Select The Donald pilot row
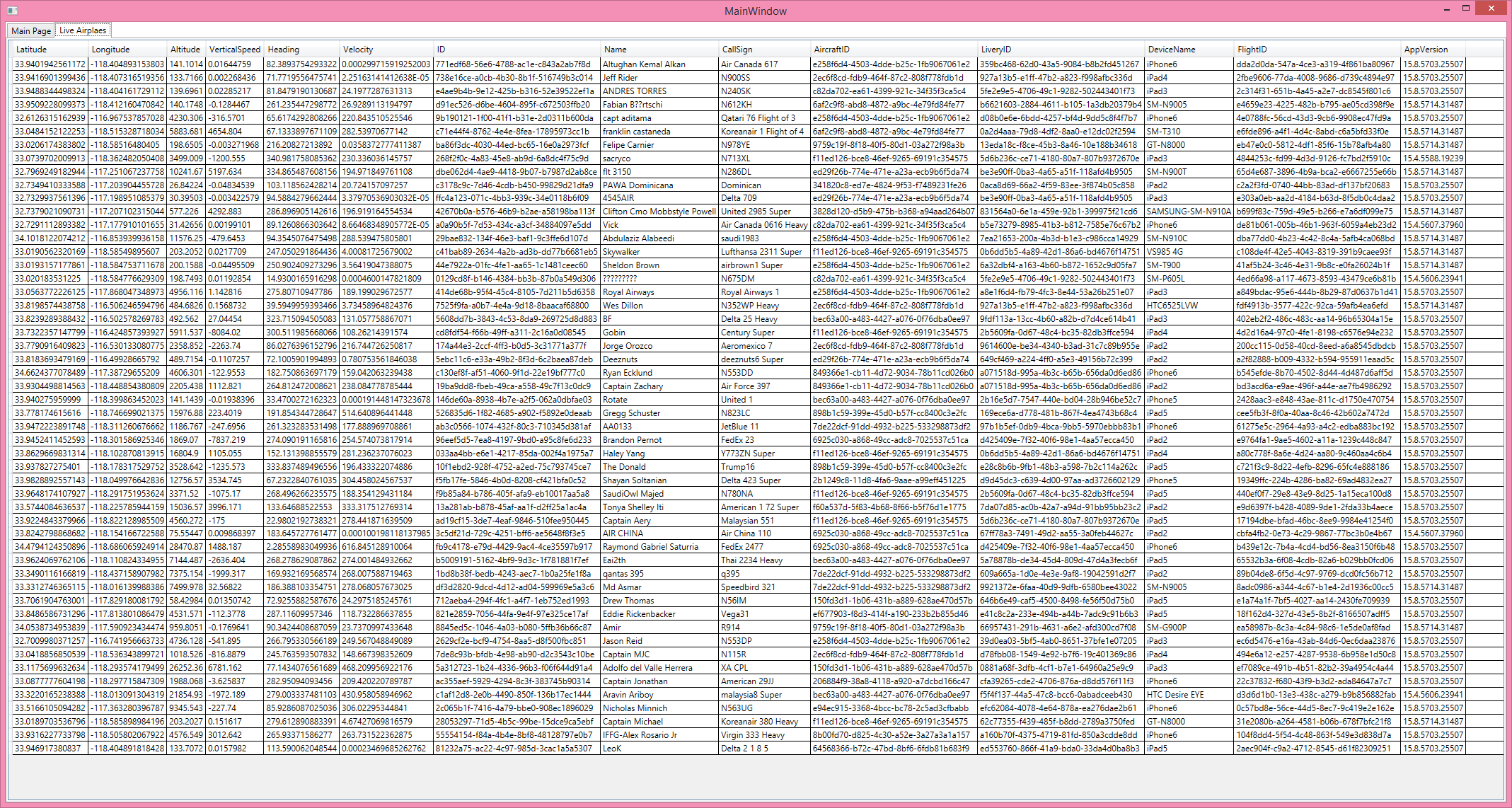Viewport: 1512px width, 808px height. pyautogui.click(x=624, y=467)
